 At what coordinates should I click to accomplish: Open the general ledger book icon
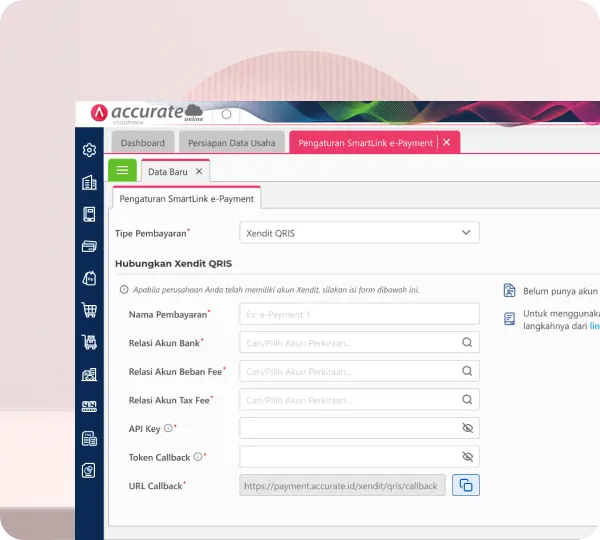89,214
